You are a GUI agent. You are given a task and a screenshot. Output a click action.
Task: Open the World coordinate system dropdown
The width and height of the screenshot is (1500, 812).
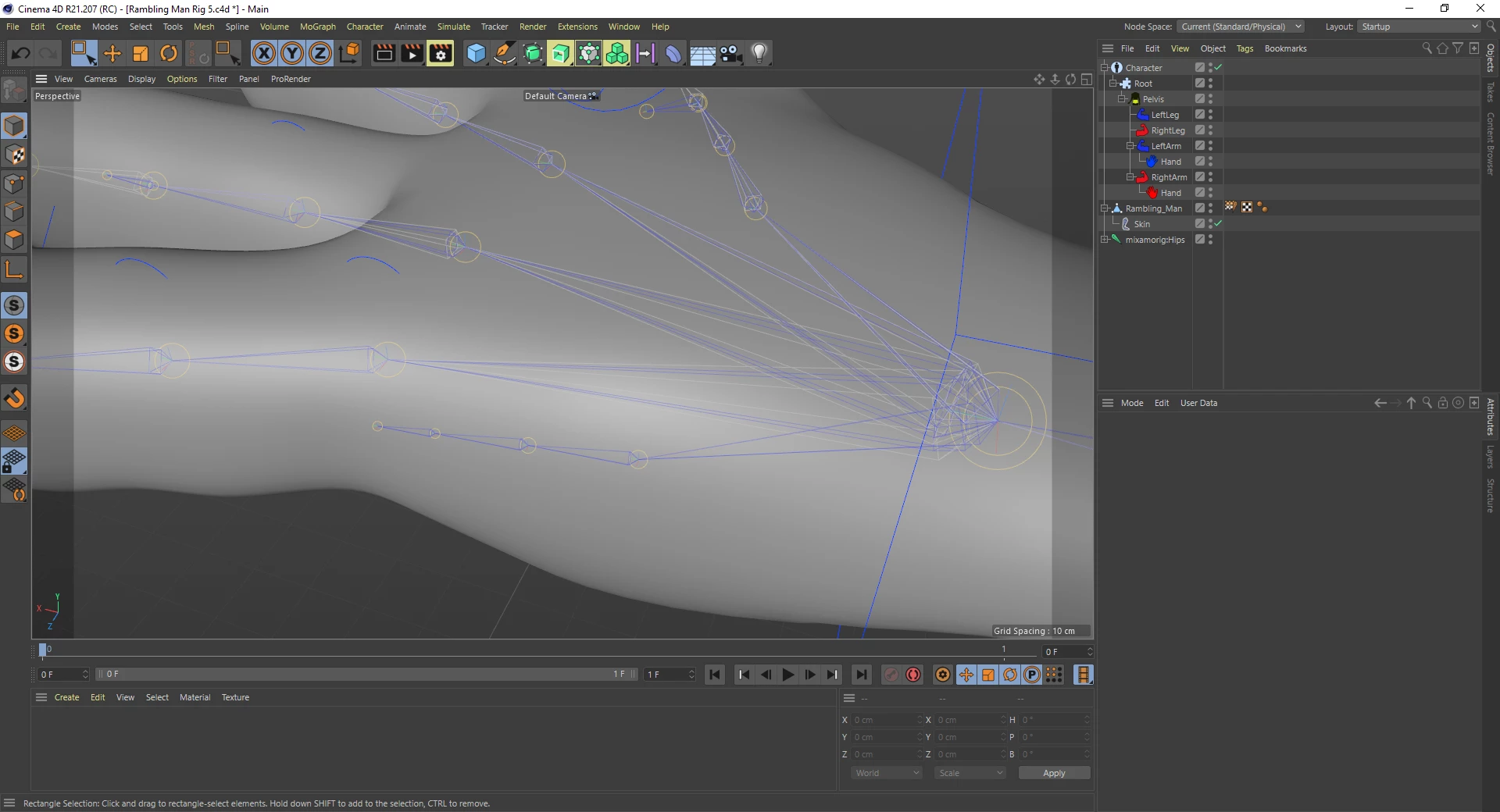(887, 773)
